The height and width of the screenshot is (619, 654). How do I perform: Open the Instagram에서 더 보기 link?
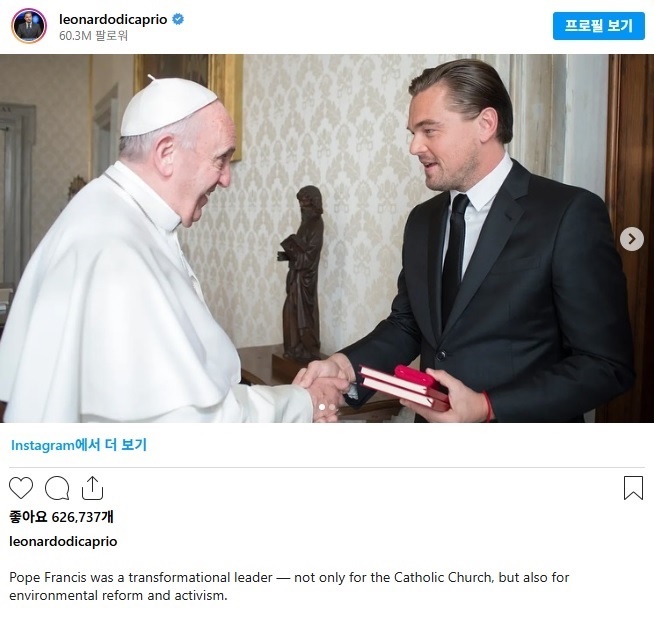pyautogui.click(x=79, y=445)
